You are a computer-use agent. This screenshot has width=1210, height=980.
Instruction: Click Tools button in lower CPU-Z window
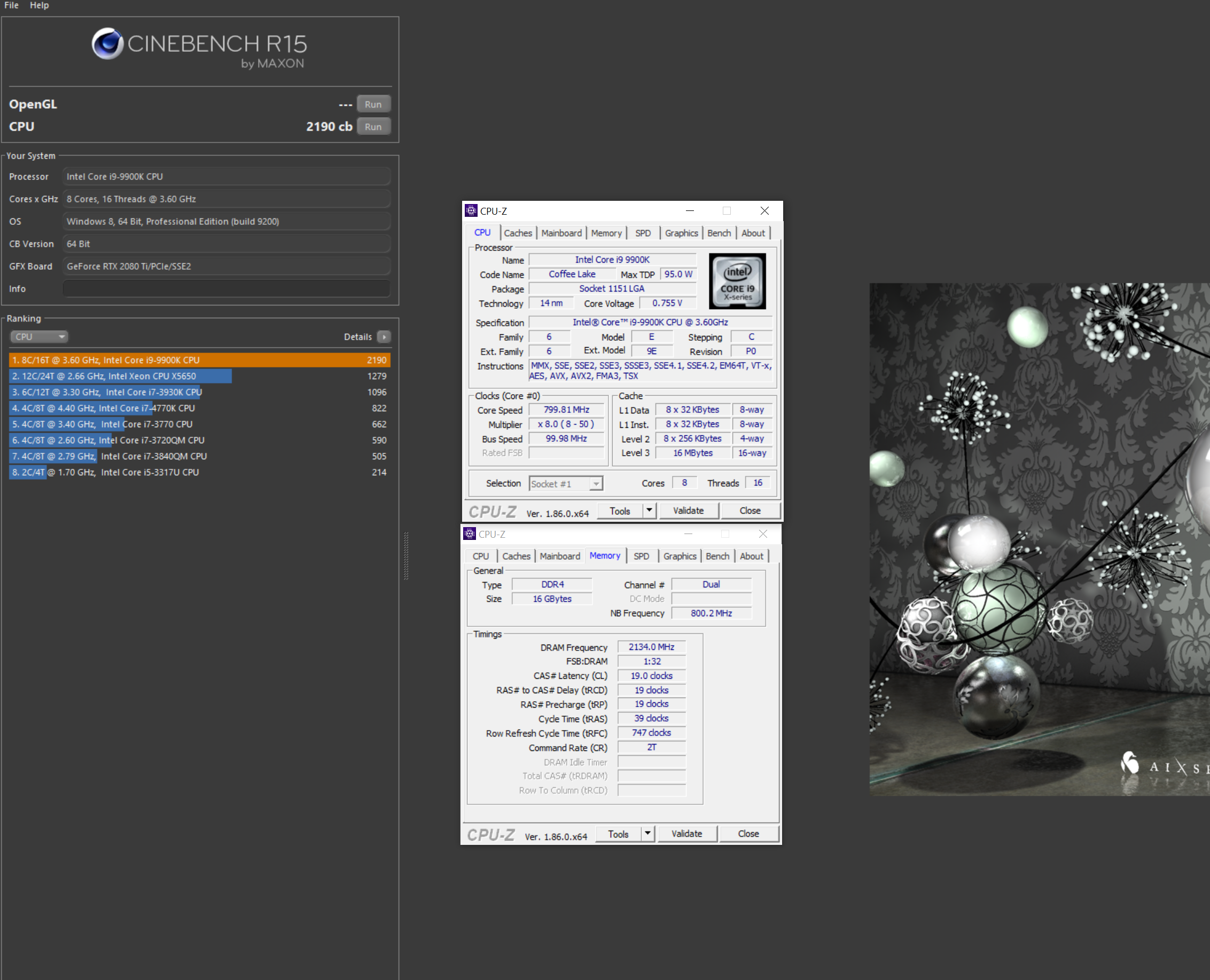[x=618, y=834]
